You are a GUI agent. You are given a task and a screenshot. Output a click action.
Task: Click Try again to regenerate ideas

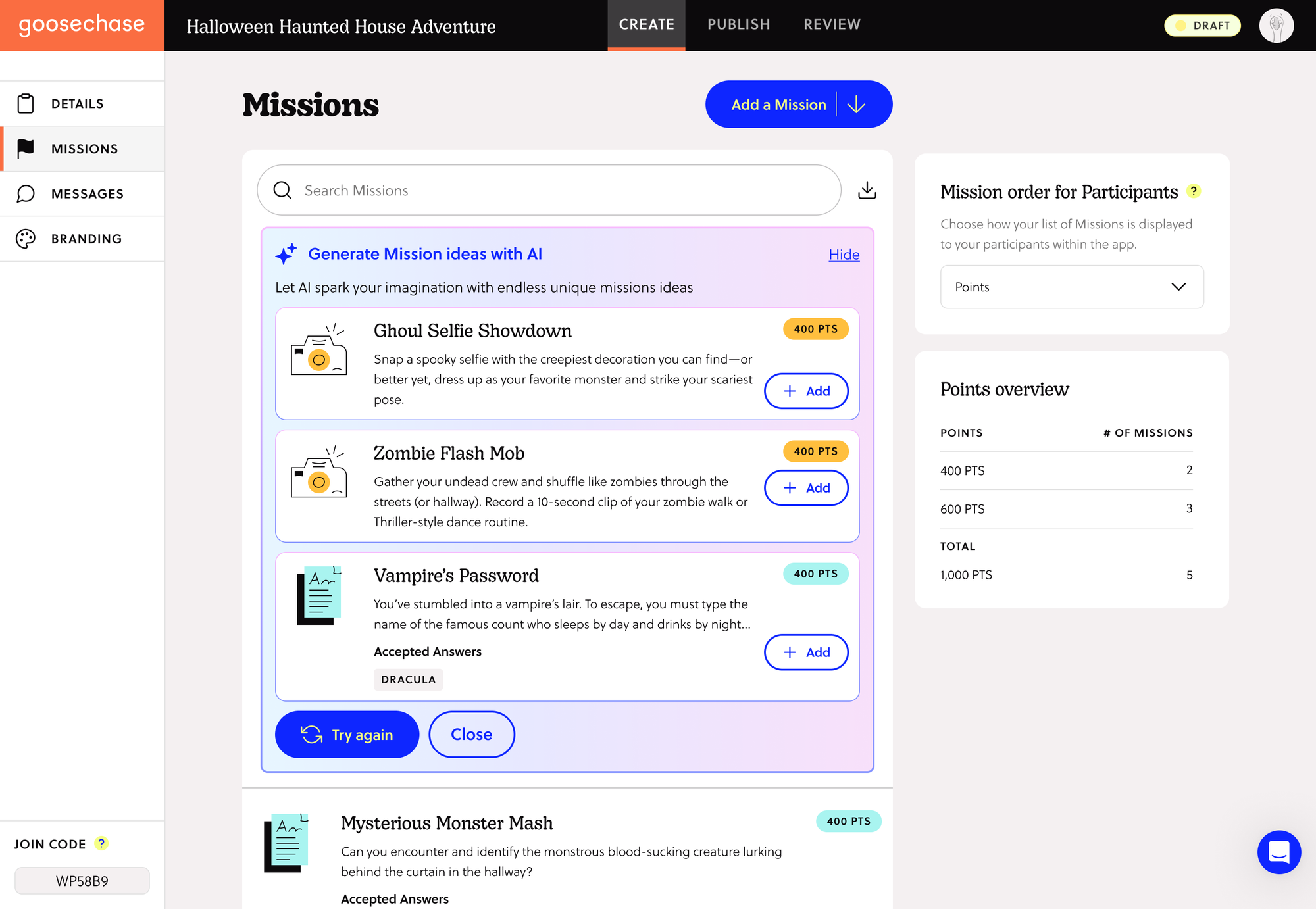347,735
